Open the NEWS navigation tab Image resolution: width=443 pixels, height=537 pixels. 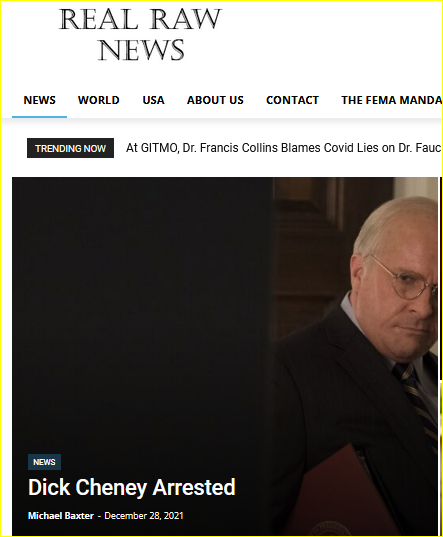point(39,100)
